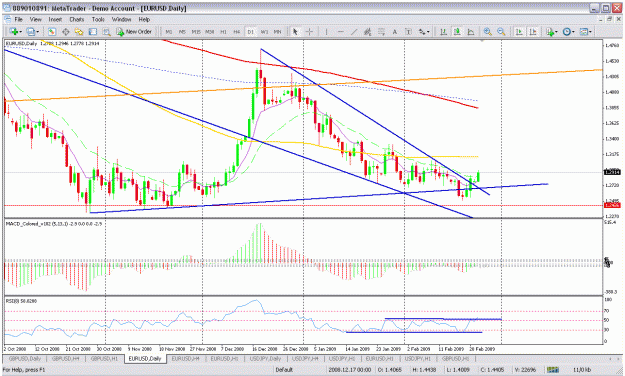
Task: Open the File menu
Action: [18, 19]
